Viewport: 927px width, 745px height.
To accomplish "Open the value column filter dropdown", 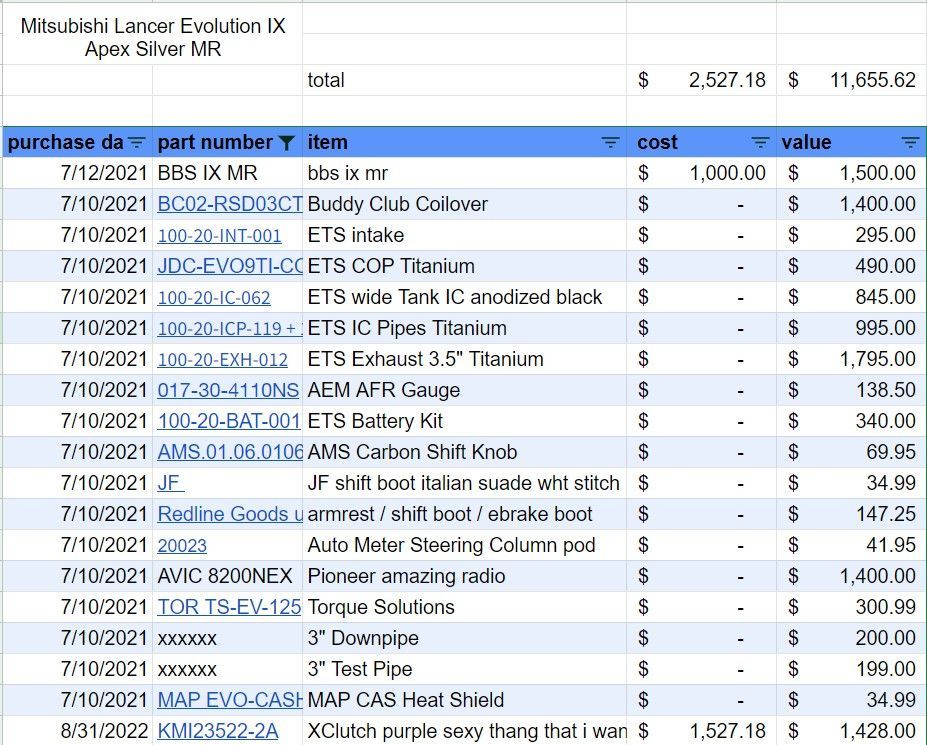I will [909, 143].
